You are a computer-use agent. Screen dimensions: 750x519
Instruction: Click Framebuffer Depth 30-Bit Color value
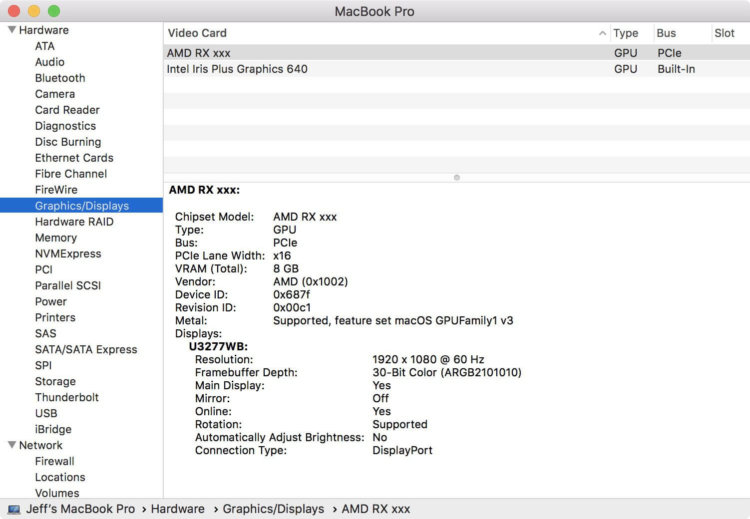click(x=447, y=372)
